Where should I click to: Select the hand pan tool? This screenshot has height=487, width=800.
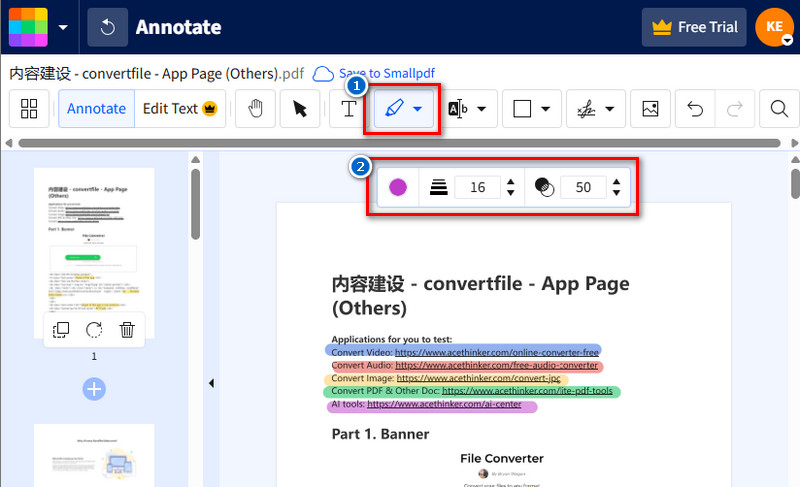pos(256,109)
